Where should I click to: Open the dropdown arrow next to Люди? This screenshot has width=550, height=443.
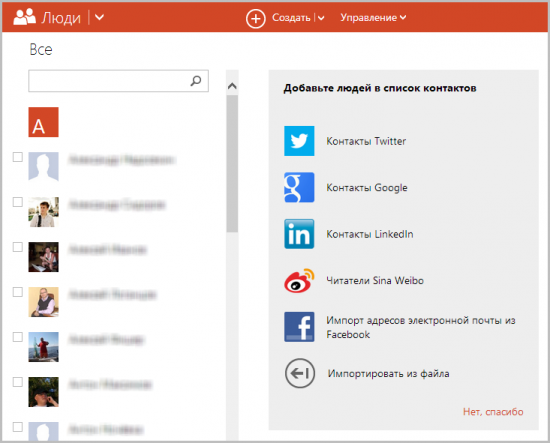[99, 17]
